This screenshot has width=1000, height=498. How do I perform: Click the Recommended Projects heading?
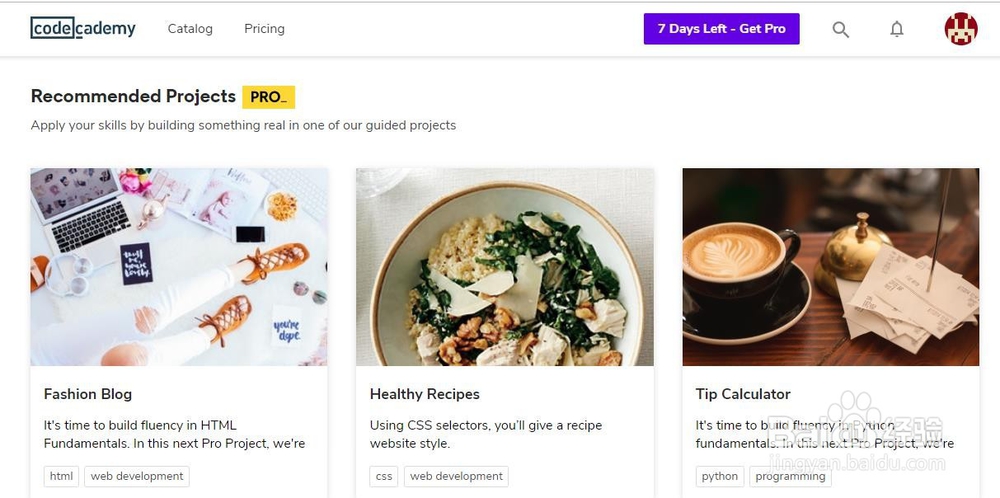[134, 96]
